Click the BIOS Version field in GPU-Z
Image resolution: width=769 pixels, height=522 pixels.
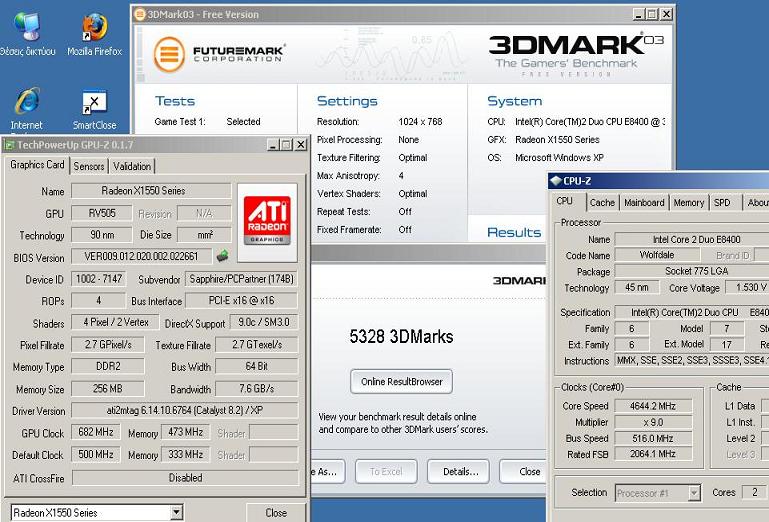142,256
